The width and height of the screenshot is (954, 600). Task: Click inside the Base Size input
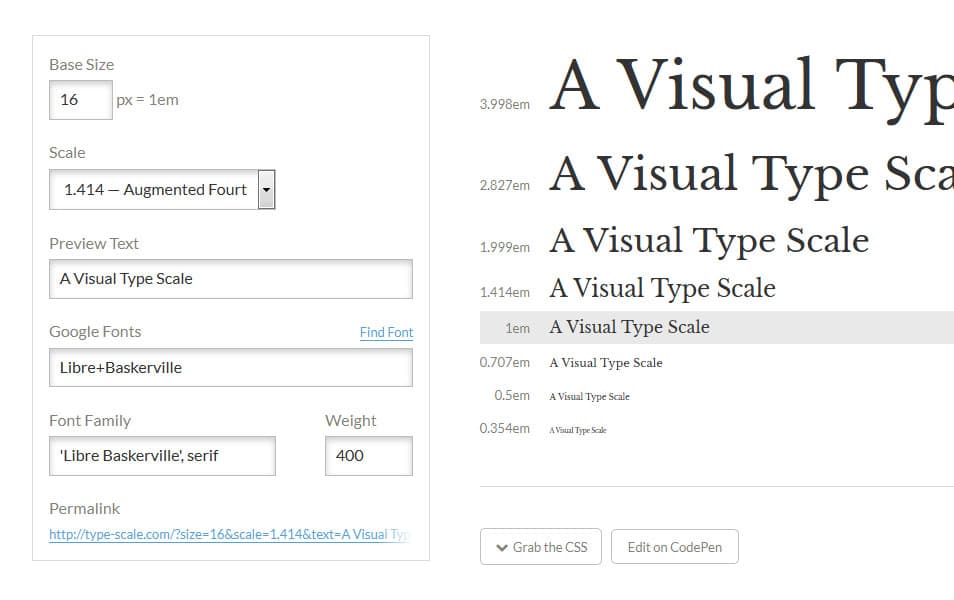80,99
